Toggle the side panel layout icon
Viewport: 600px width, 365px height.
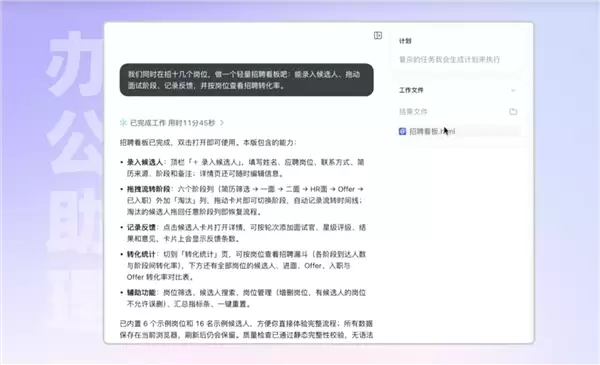click(x=378, y=36)
